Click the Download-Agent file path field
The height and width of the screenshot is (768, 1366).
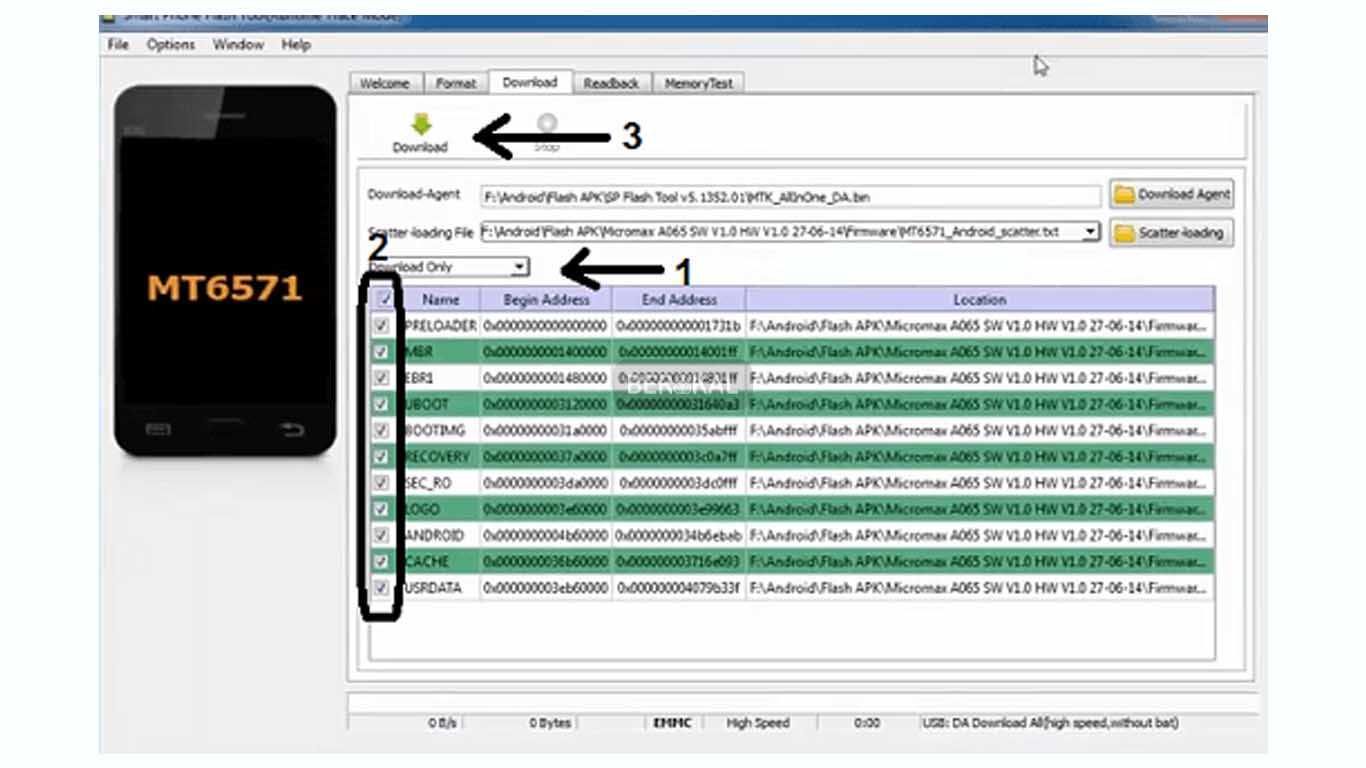click(x=790, y=197)
